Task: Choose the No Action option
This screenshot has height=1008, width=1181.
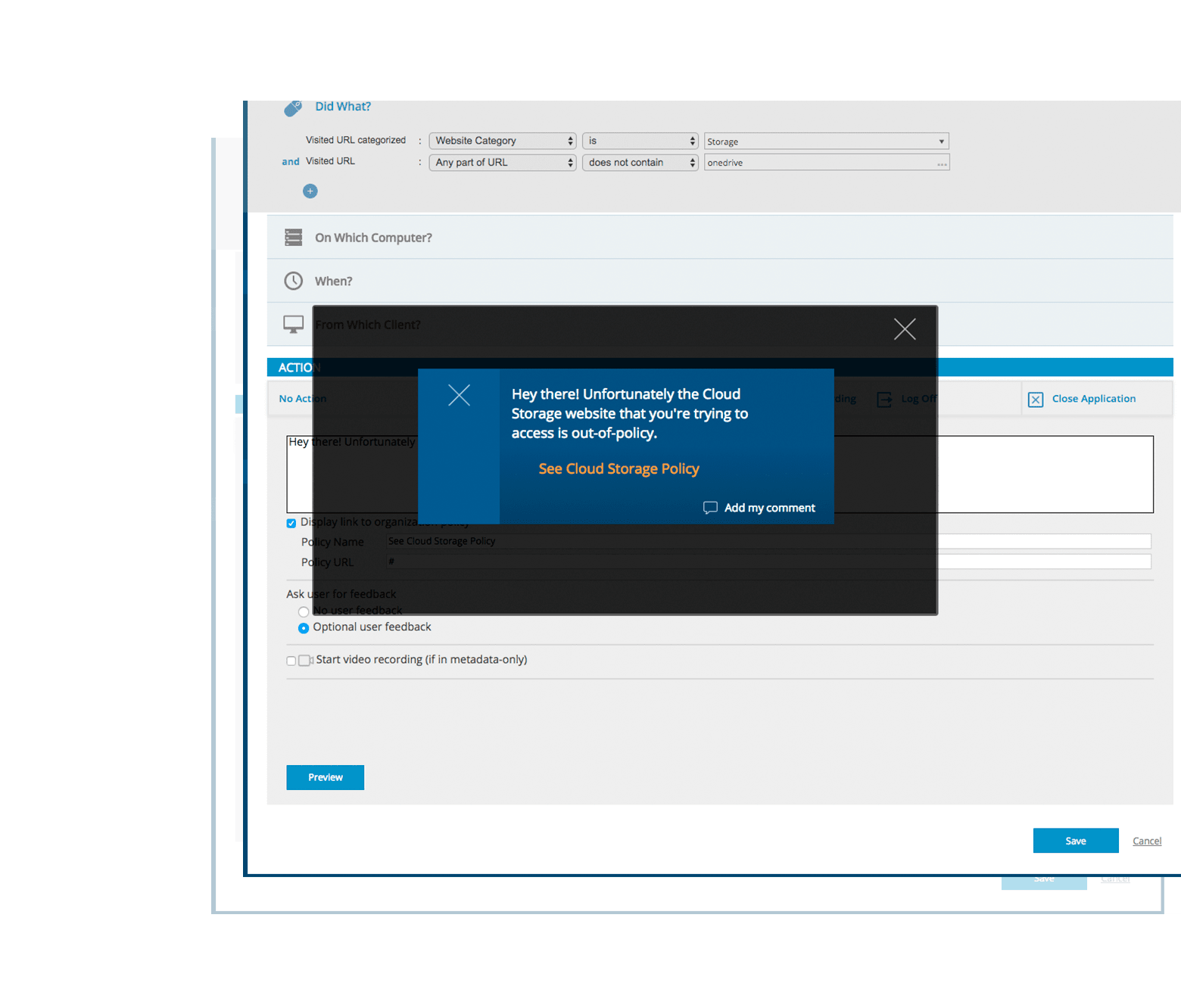Action: pyautogui.click(x=301, y=398)
